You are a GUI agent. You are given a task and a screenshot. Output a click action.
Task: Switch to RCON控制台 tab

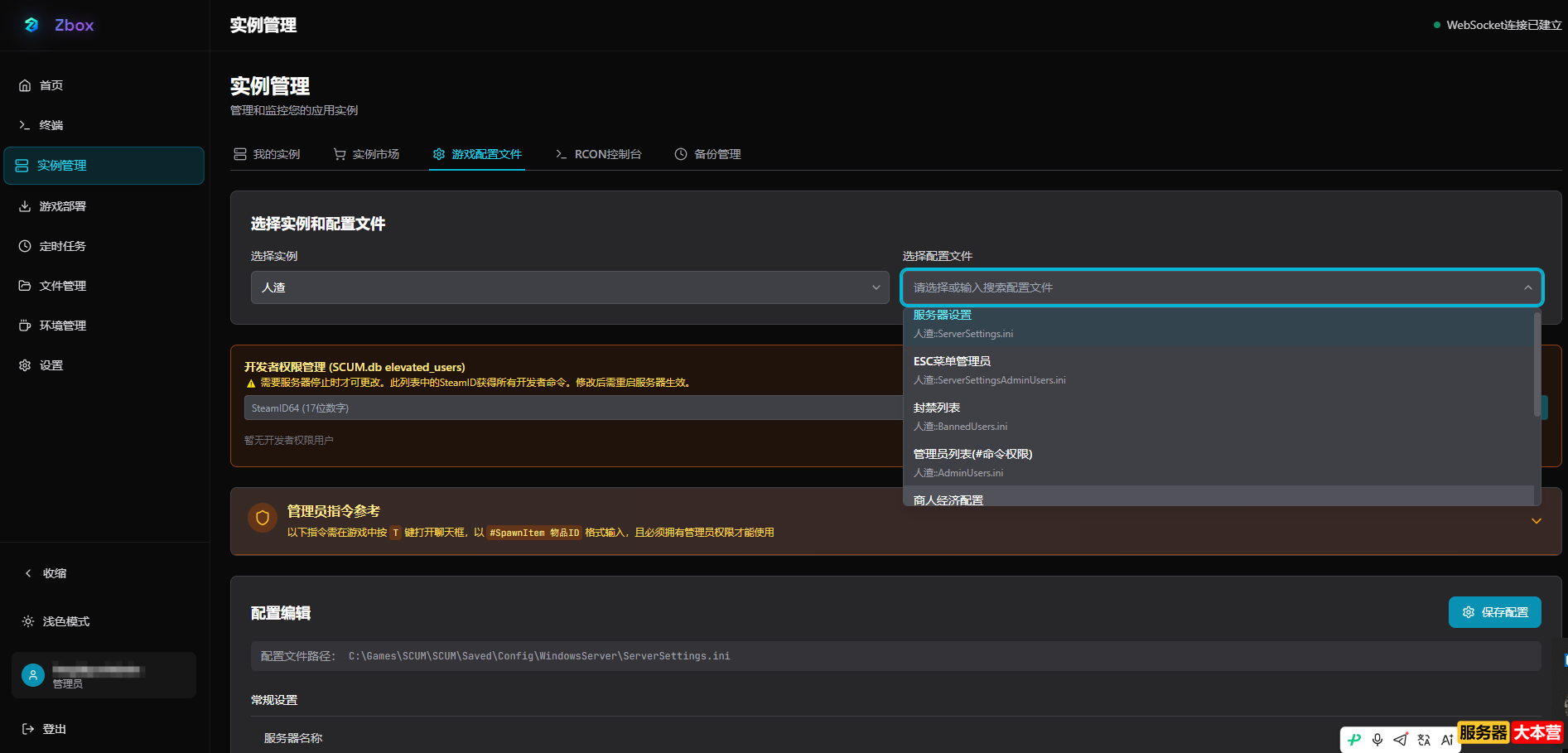(x=598, y=154)
